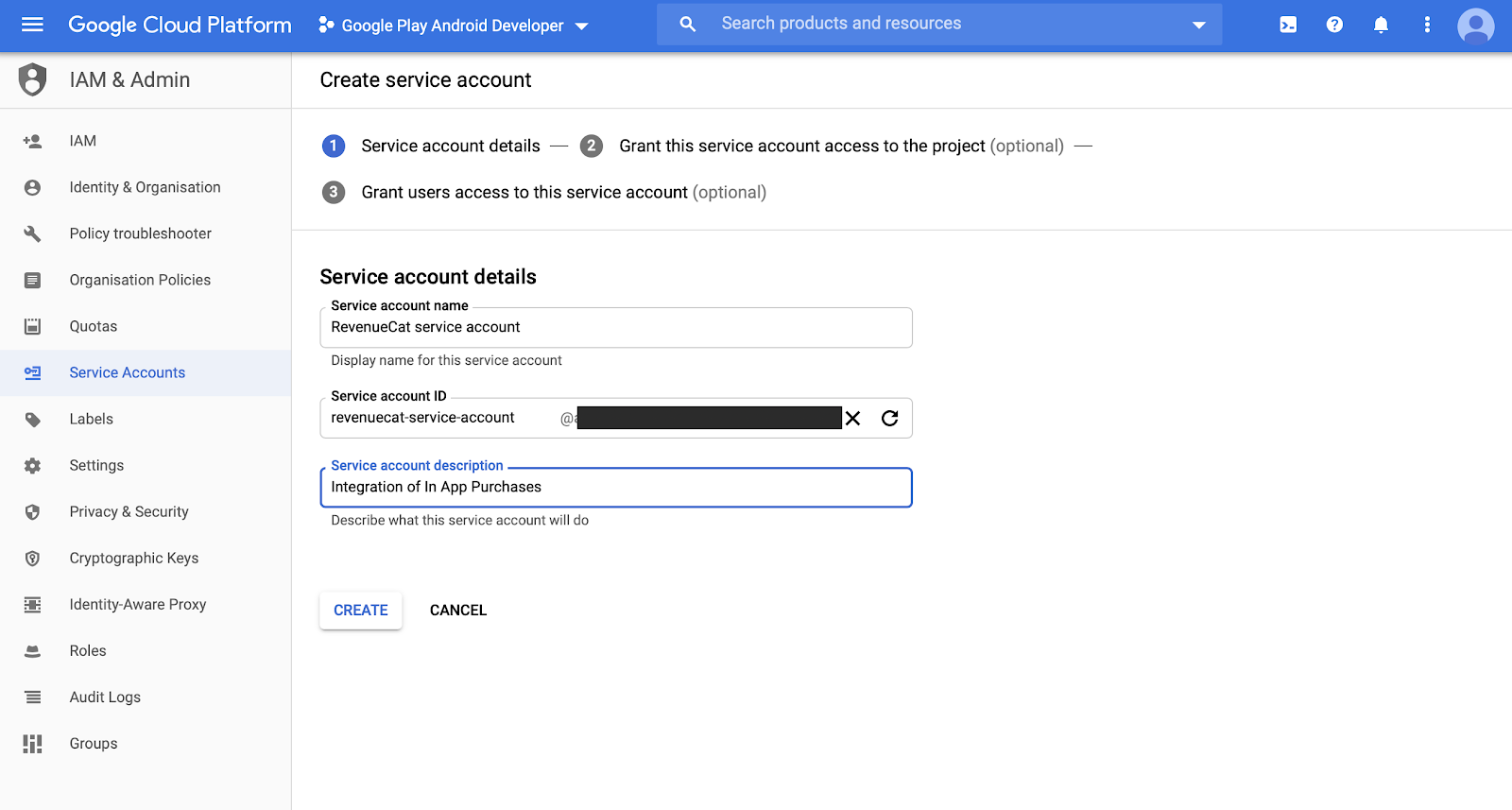
Task: Activate Cloud Shell terminal icon
Action: pyautogui.click(x=1288, y=25)
